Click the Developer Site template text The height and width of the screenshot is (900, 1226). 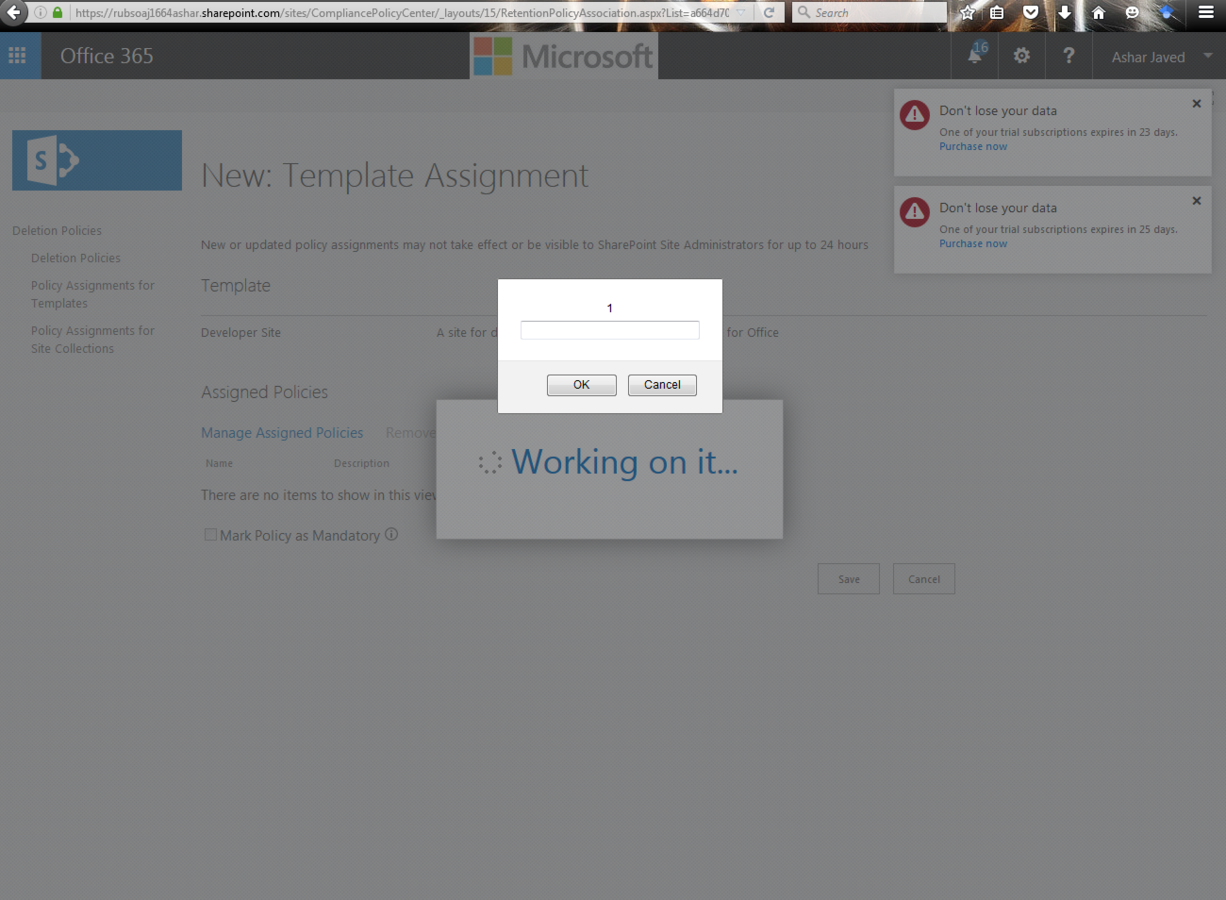[241, 332]
